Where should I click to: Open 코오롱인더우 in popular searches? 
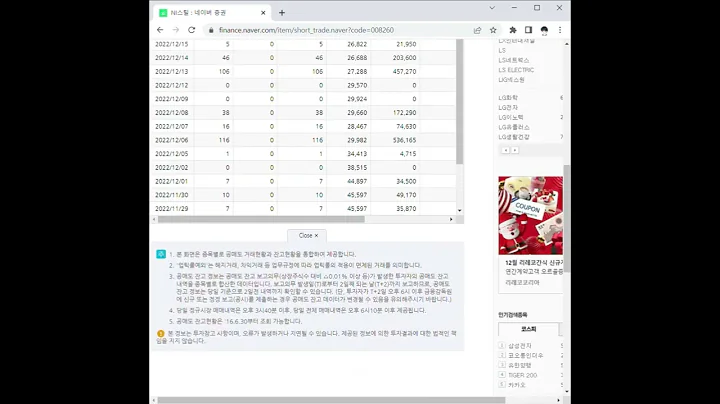point(525,355)
